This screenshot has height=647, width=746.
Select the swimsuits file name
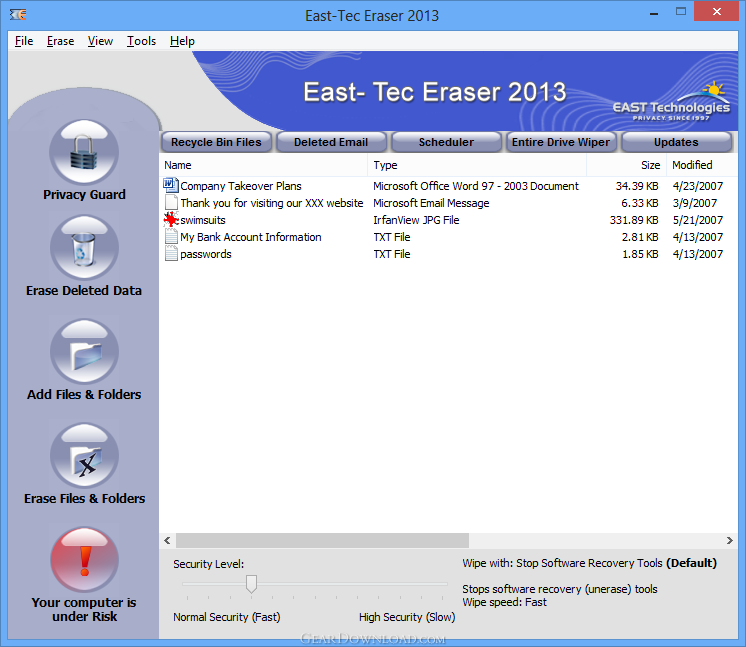[203, 220]
